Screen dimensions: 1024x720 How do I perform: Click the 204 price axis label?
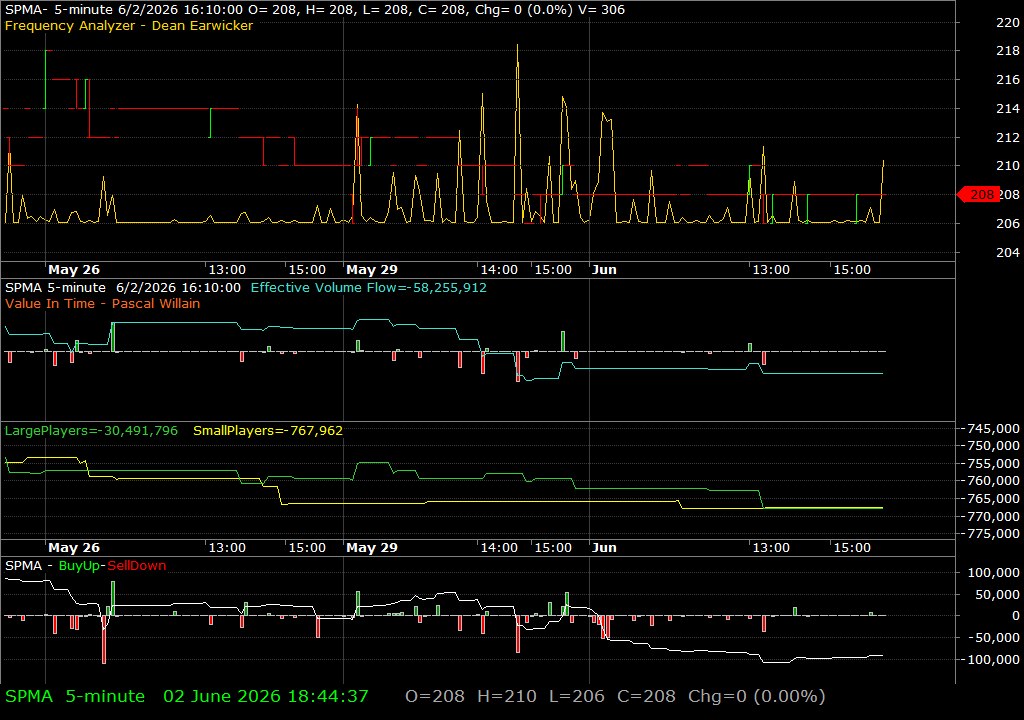pyautogui.click(x=1008, y=252)
